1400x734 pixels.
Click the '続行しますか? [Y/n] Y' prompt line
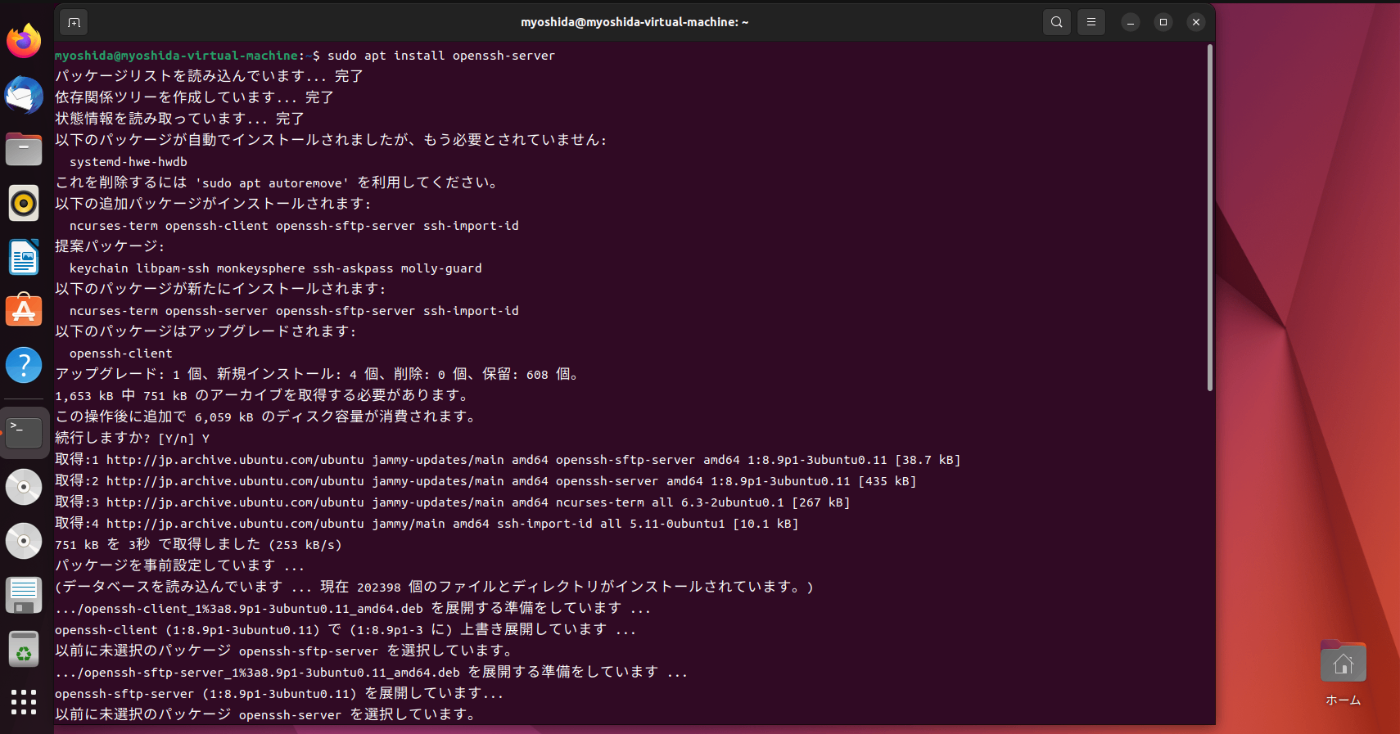[x=132, y=438]
